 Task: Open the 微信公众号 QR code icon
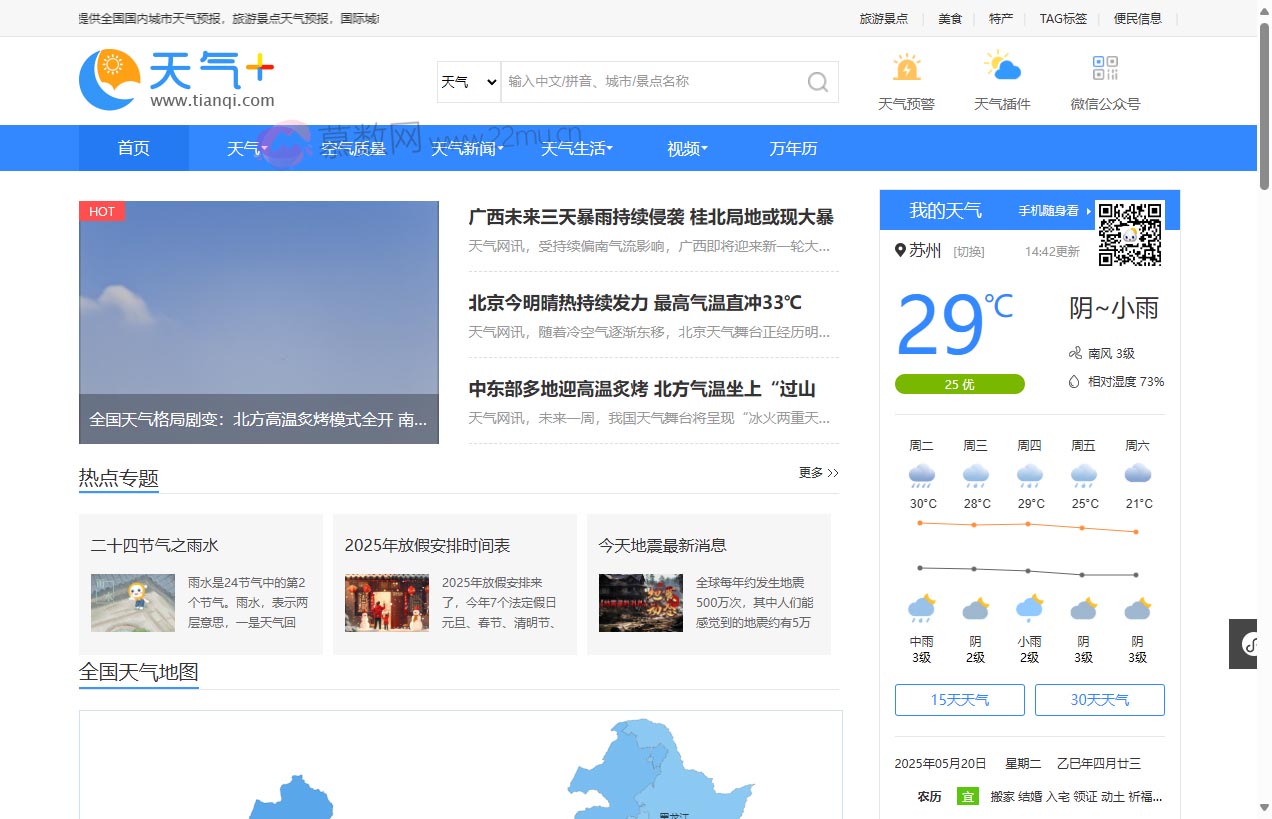(x=1104, y=68)
